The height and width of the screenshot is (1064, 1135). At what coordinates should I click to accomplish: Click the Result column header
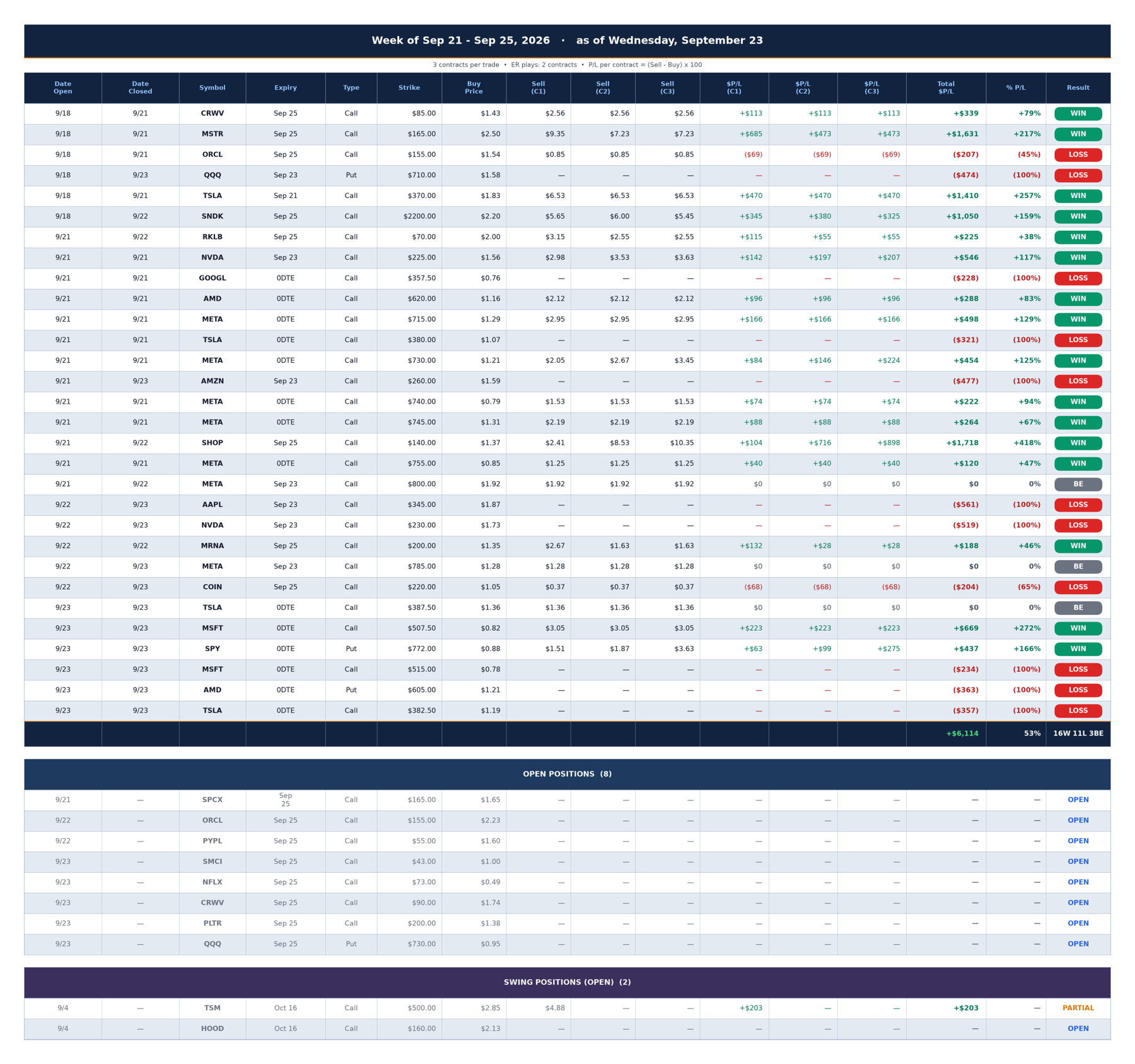pos(1078,88)
